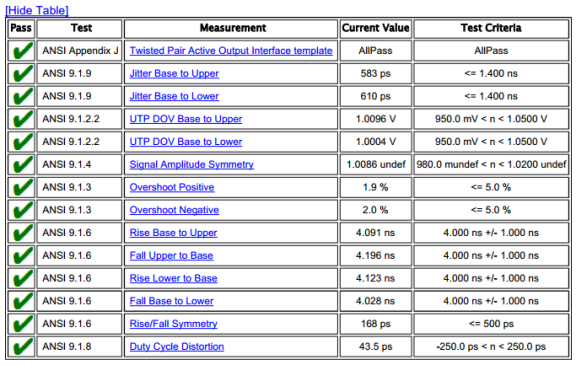The image size is (576, 366).
Task: Open Signal Amplitude Symmetry measurement
Action: 192,165
